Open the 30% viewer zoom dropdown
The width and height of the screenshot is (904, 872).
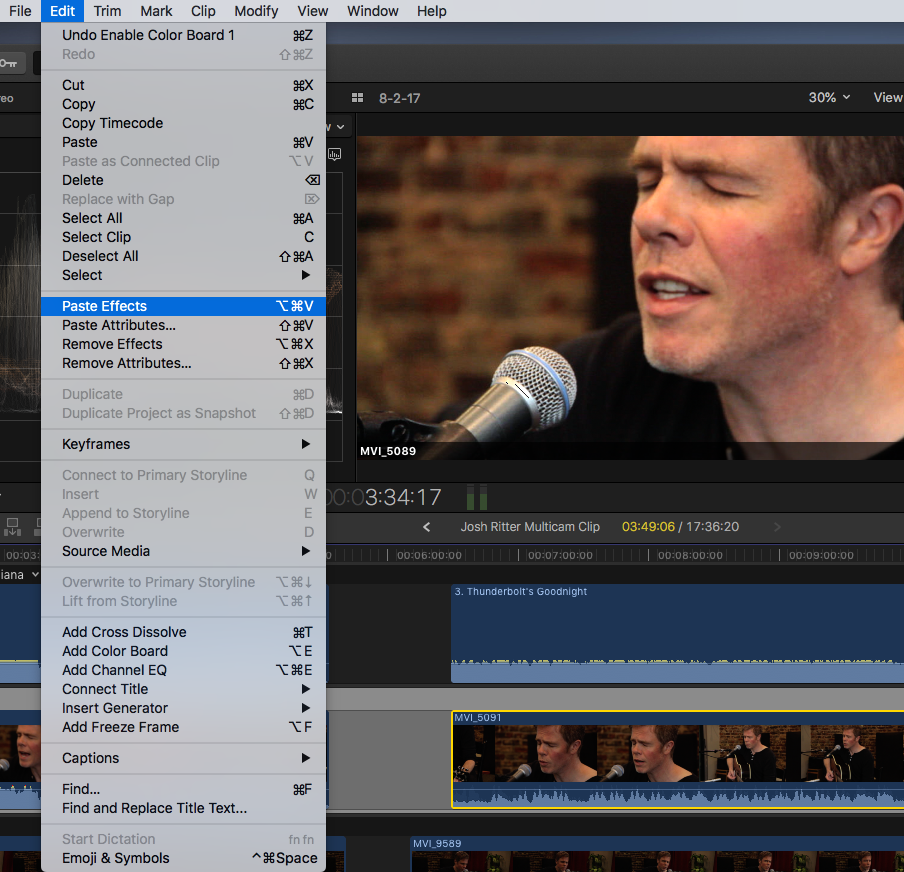[x=829, y=97]
